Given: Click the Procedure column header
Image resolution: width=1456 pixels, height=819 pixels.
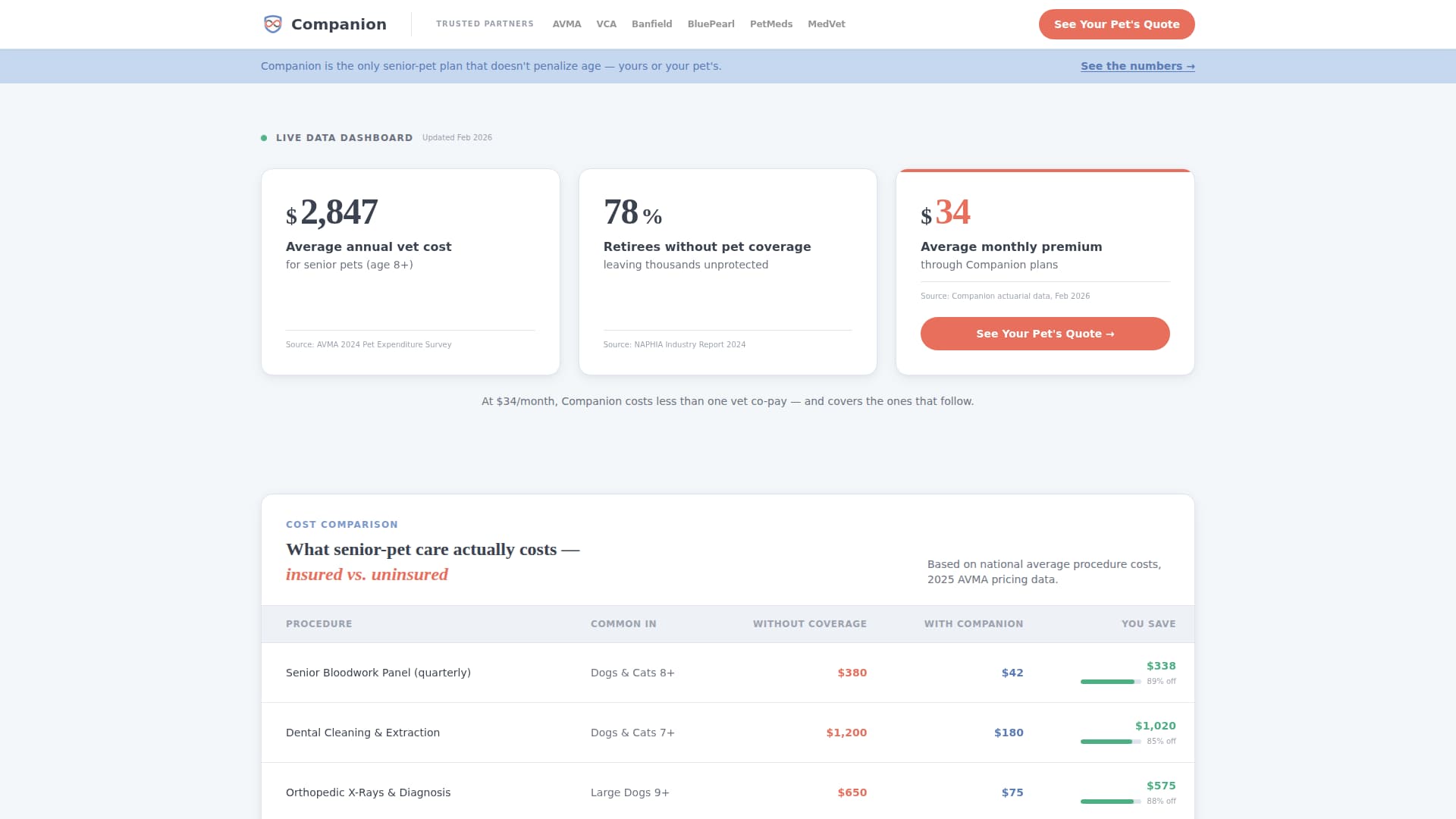Looking at the screenshot, I should (x=318, y=624).
